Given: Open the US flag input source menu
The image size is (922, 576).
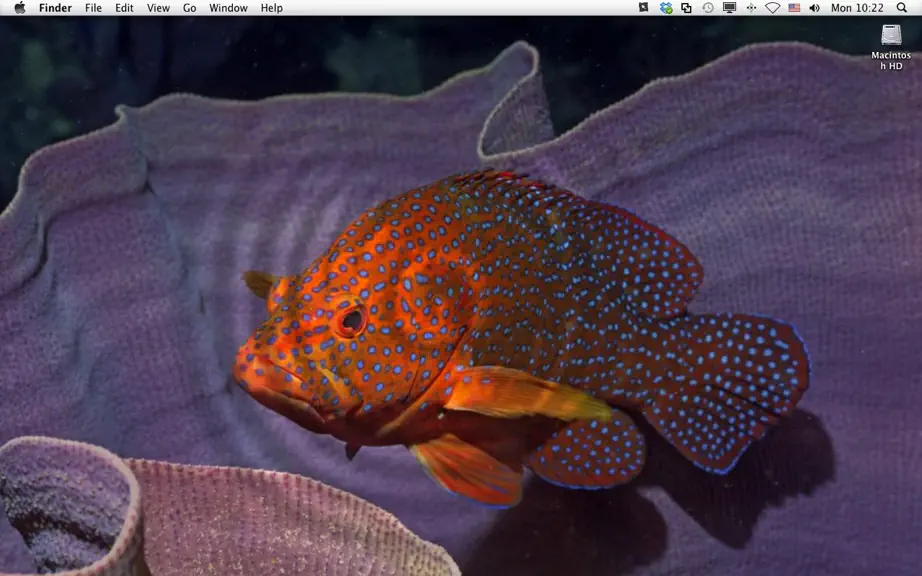Looking at the screenshot, I should click(x=794, y=8).
